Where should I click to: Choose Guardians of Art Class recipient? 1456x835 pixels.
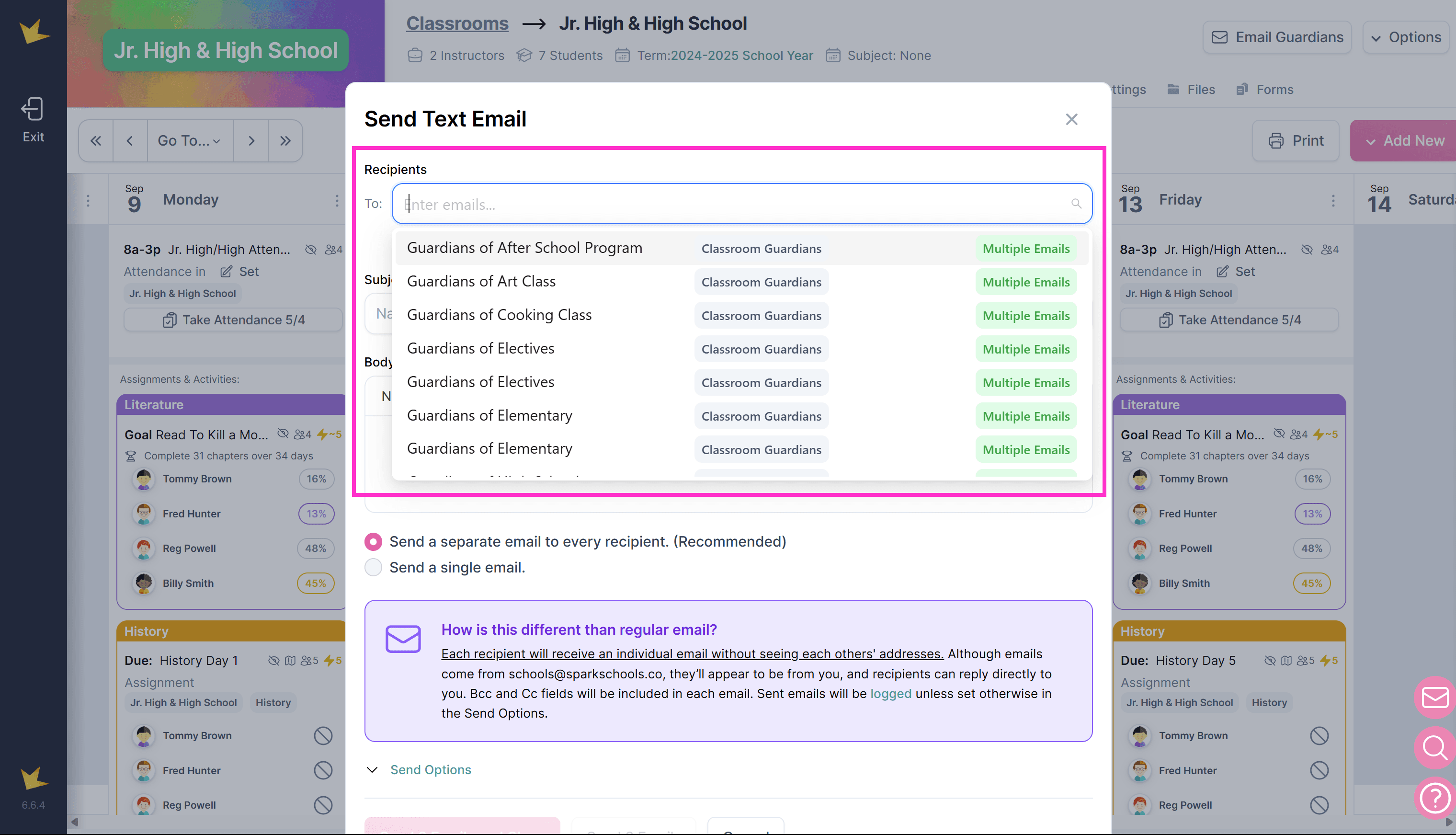[x=481, y=282]
